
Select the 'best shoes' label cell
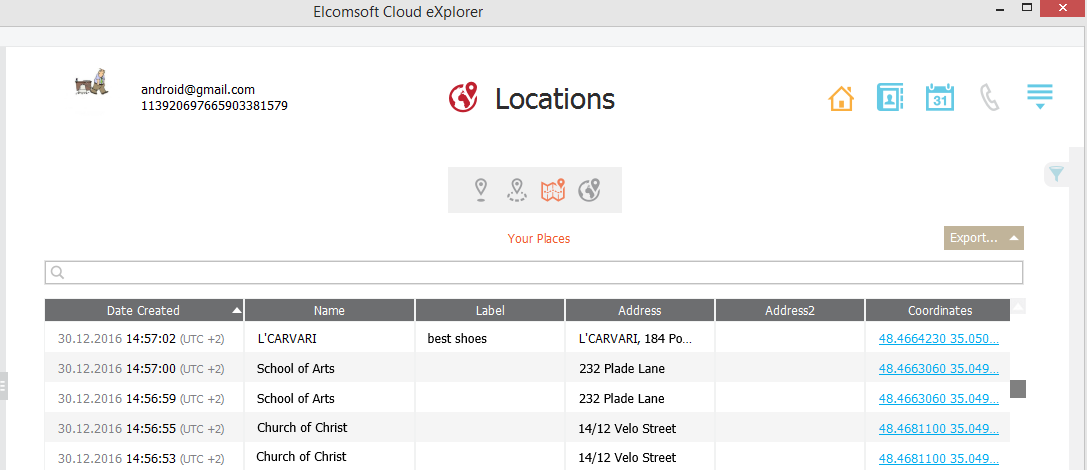point(457,339)
